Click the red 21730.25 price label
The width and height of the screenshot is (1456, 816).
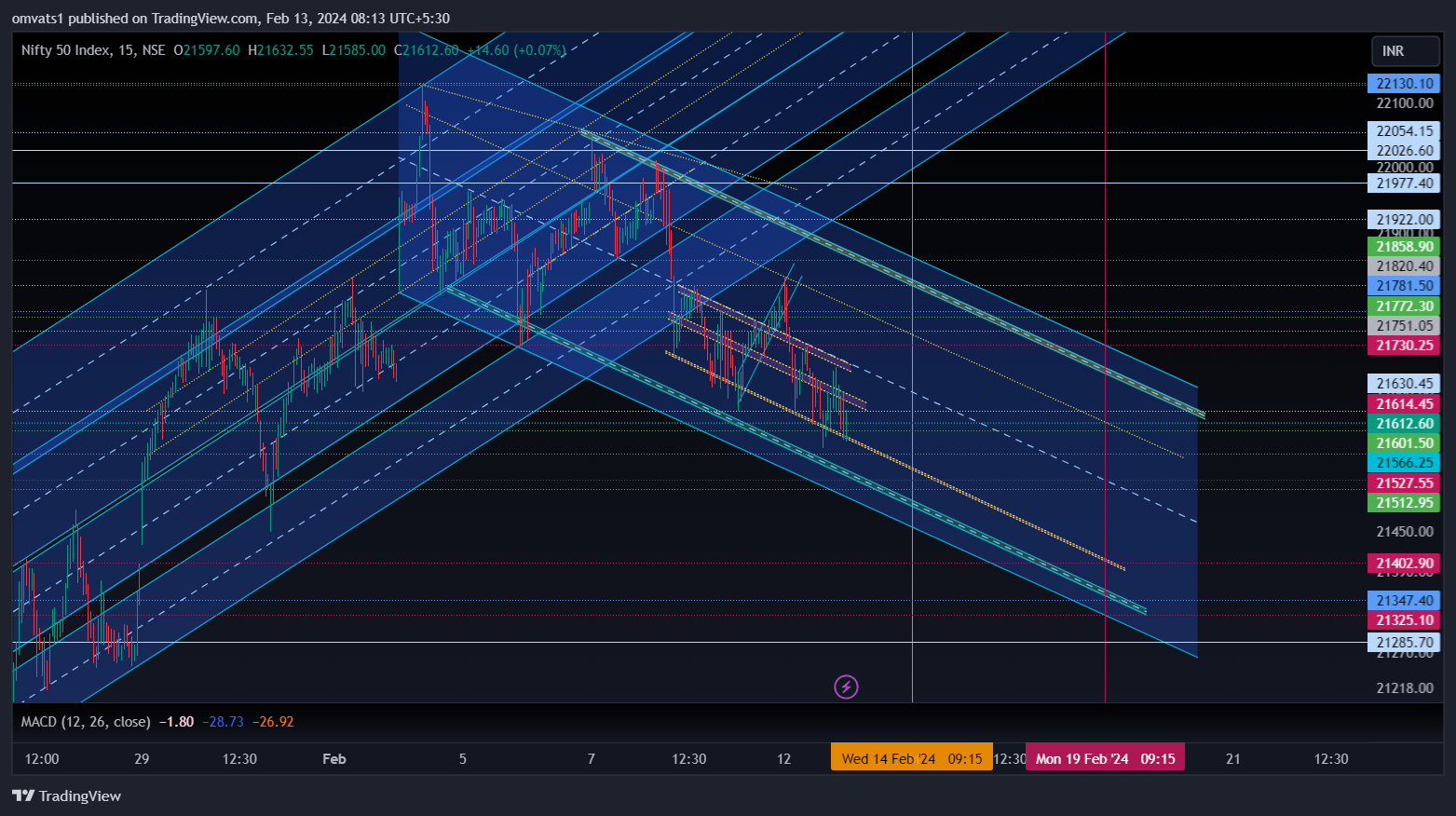point(1404,346)
